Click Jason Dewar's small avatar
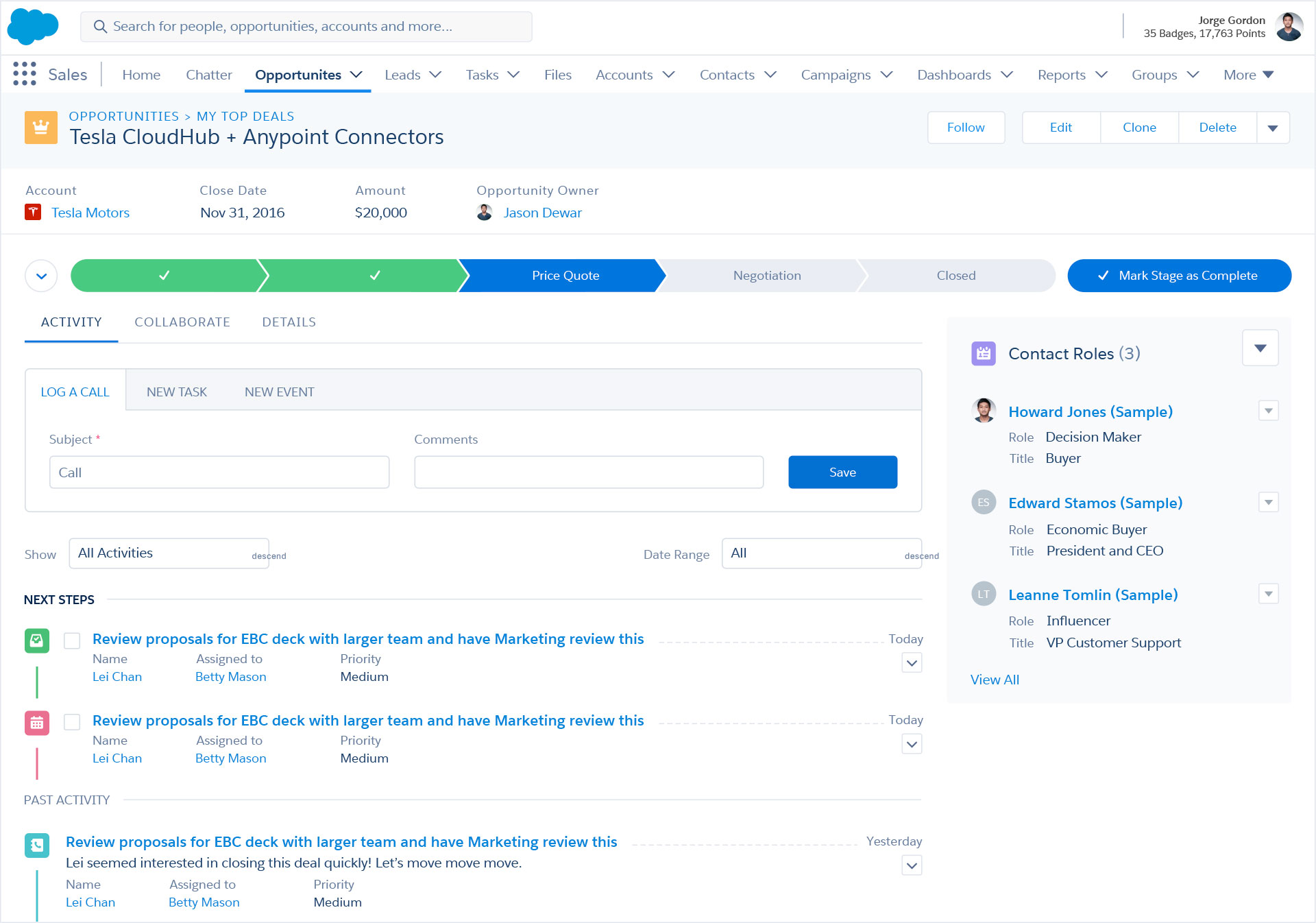This screenshot has width=1316, height=923. [485, 213]
